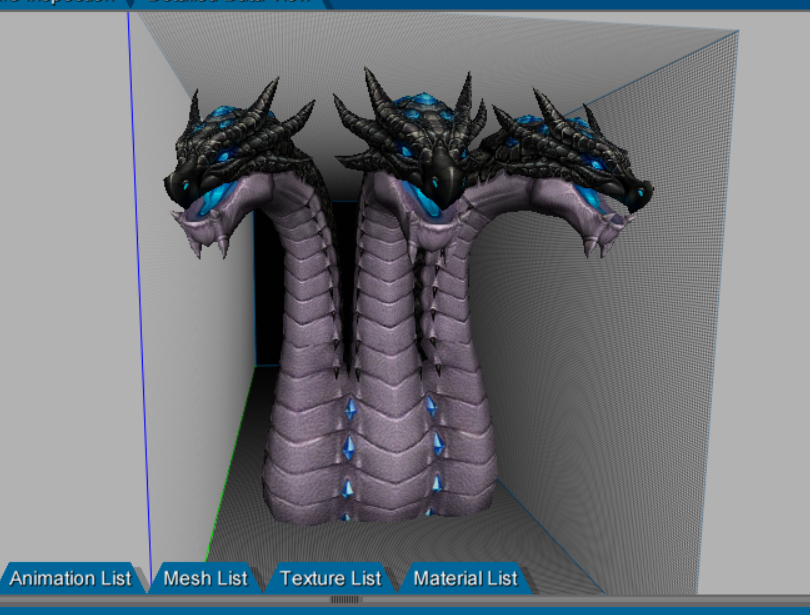The image size is (810, 615).
Task: Click the blue vertical axis line
Action: point(138,300)
